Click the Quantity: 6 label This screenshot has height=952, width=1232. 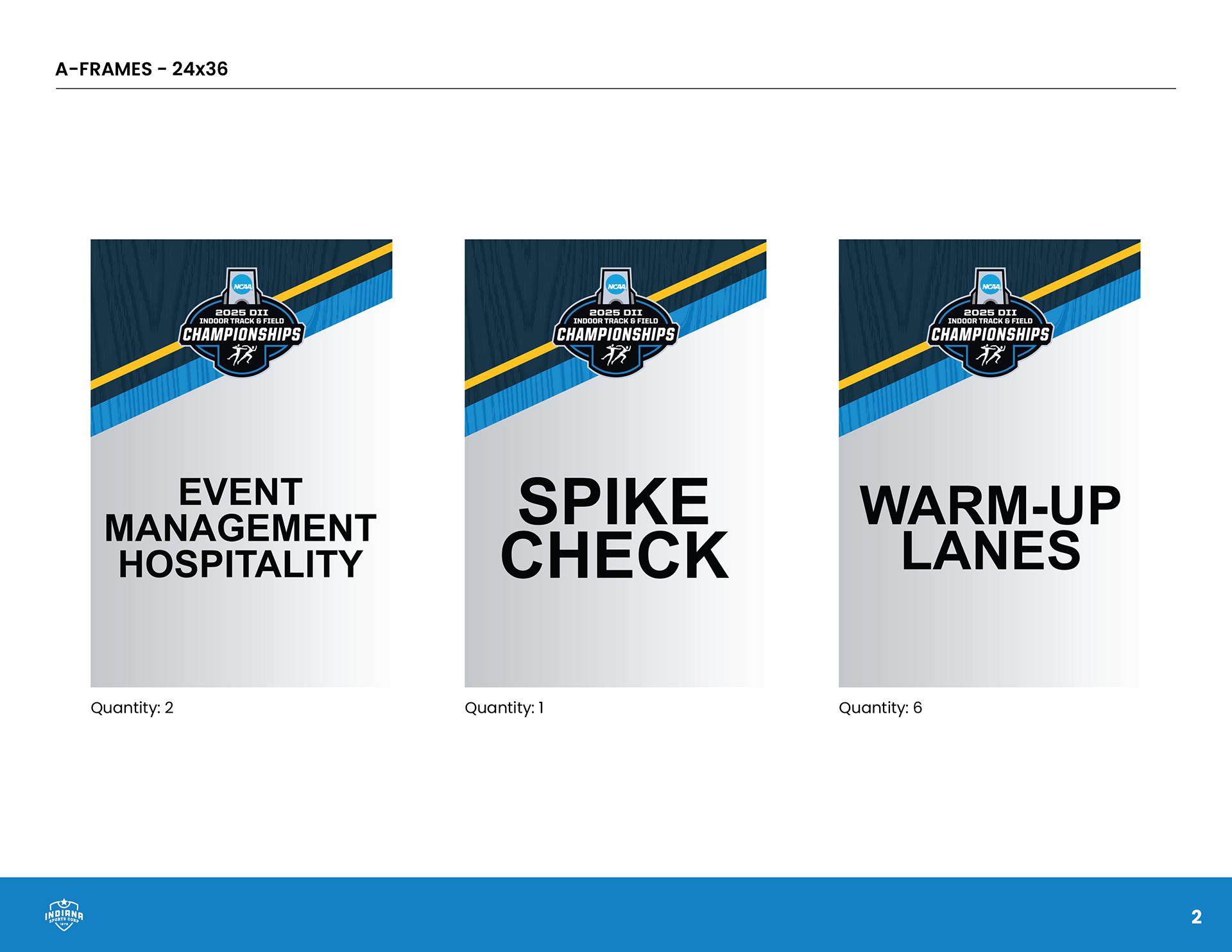(x=880, y=708)
